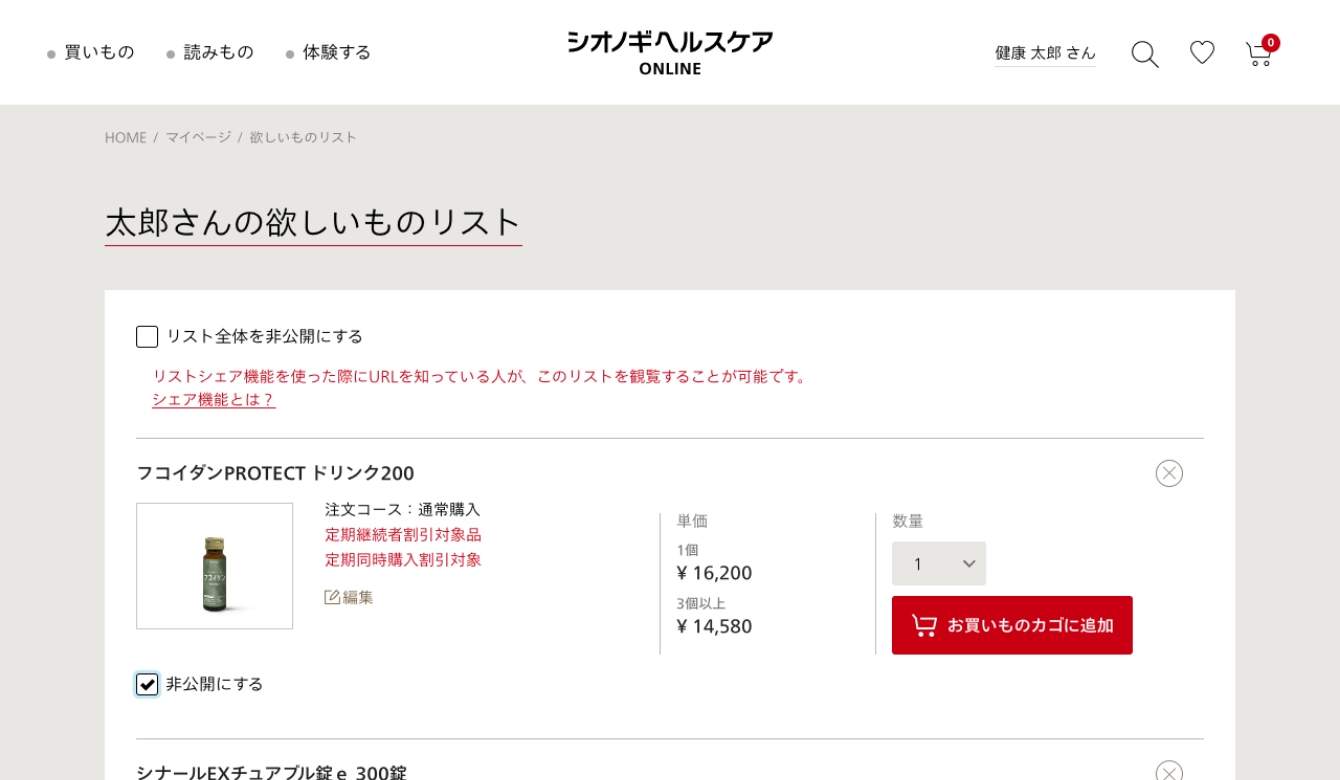Open シェア機能とは？ link
The image size is (1340, 780).
[213, 400]
